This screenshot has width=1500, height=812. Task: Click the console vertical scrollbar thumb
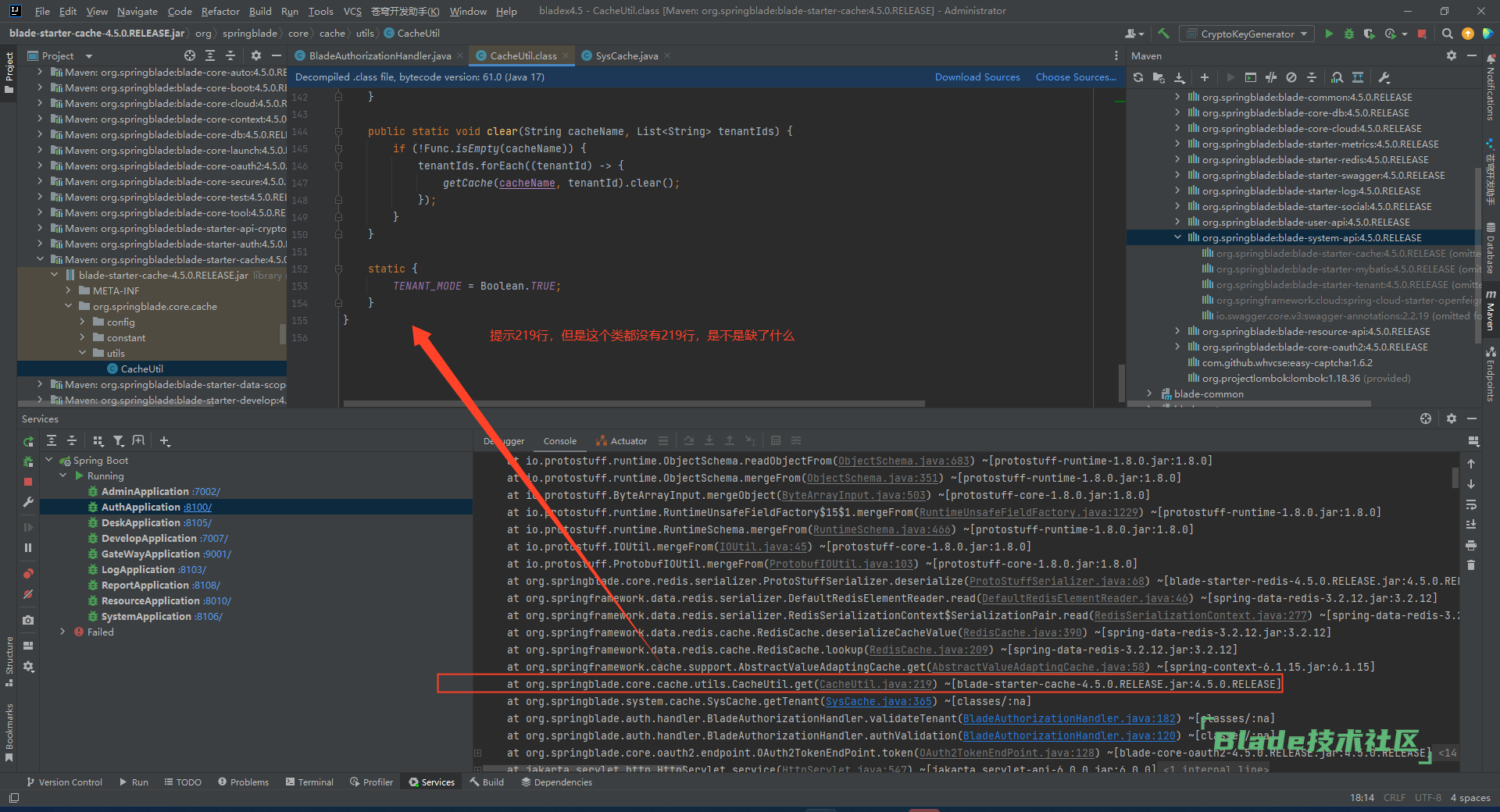[1455, 477]
